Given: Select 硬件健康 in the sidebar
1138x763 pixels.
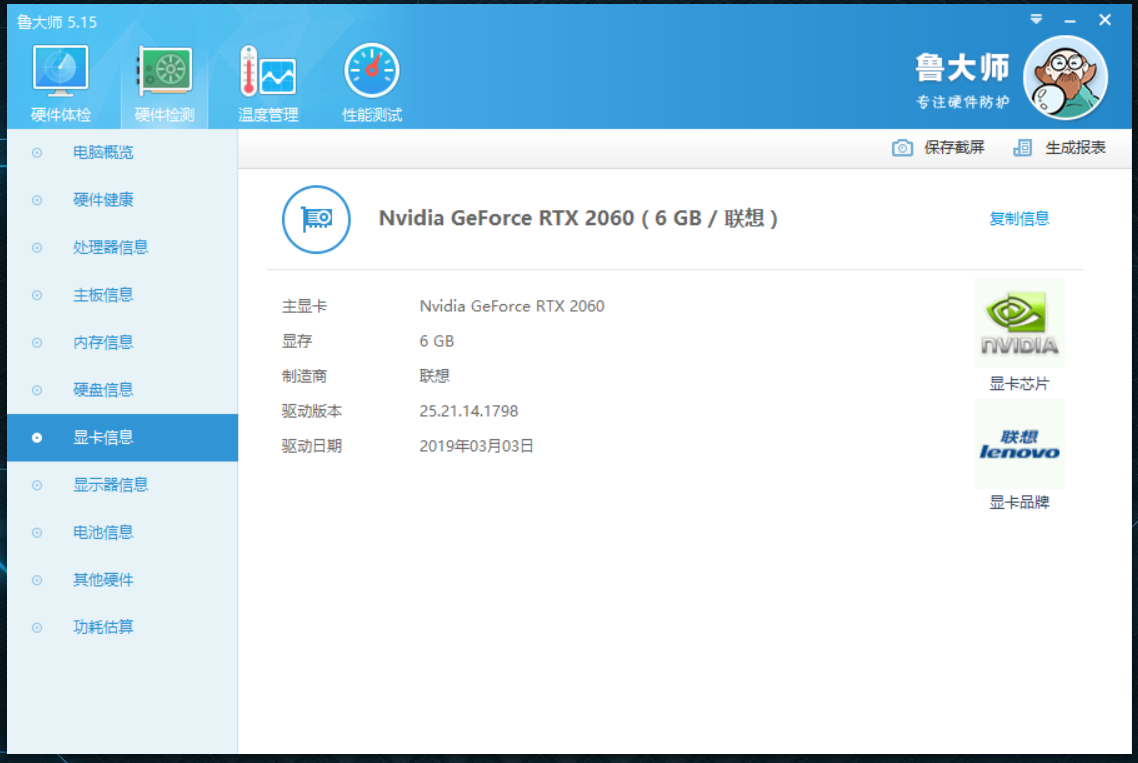Looking at the screenshot, I should (123, 200).
